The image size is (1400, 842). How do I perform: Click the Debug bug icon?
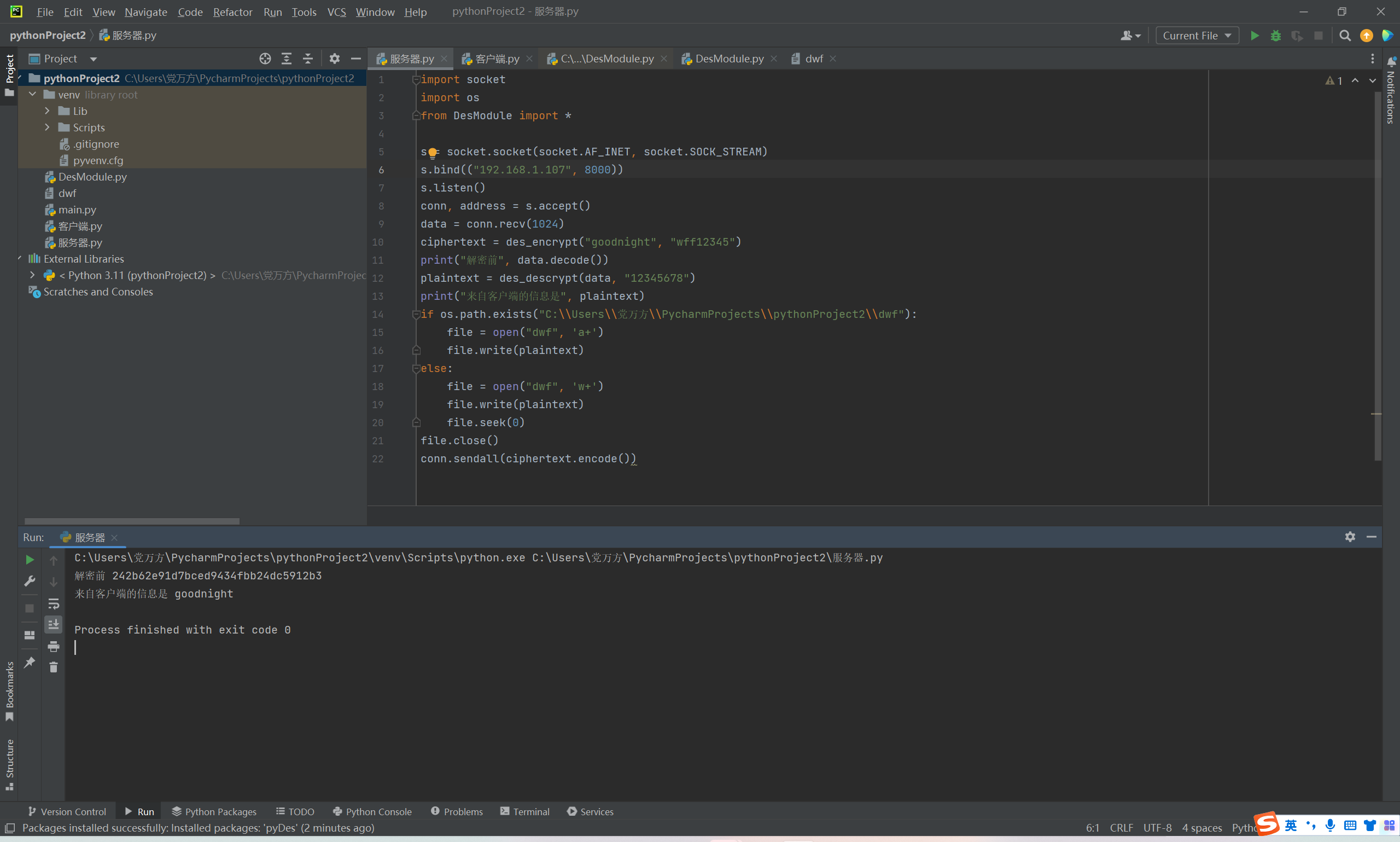click(1275, 36)
